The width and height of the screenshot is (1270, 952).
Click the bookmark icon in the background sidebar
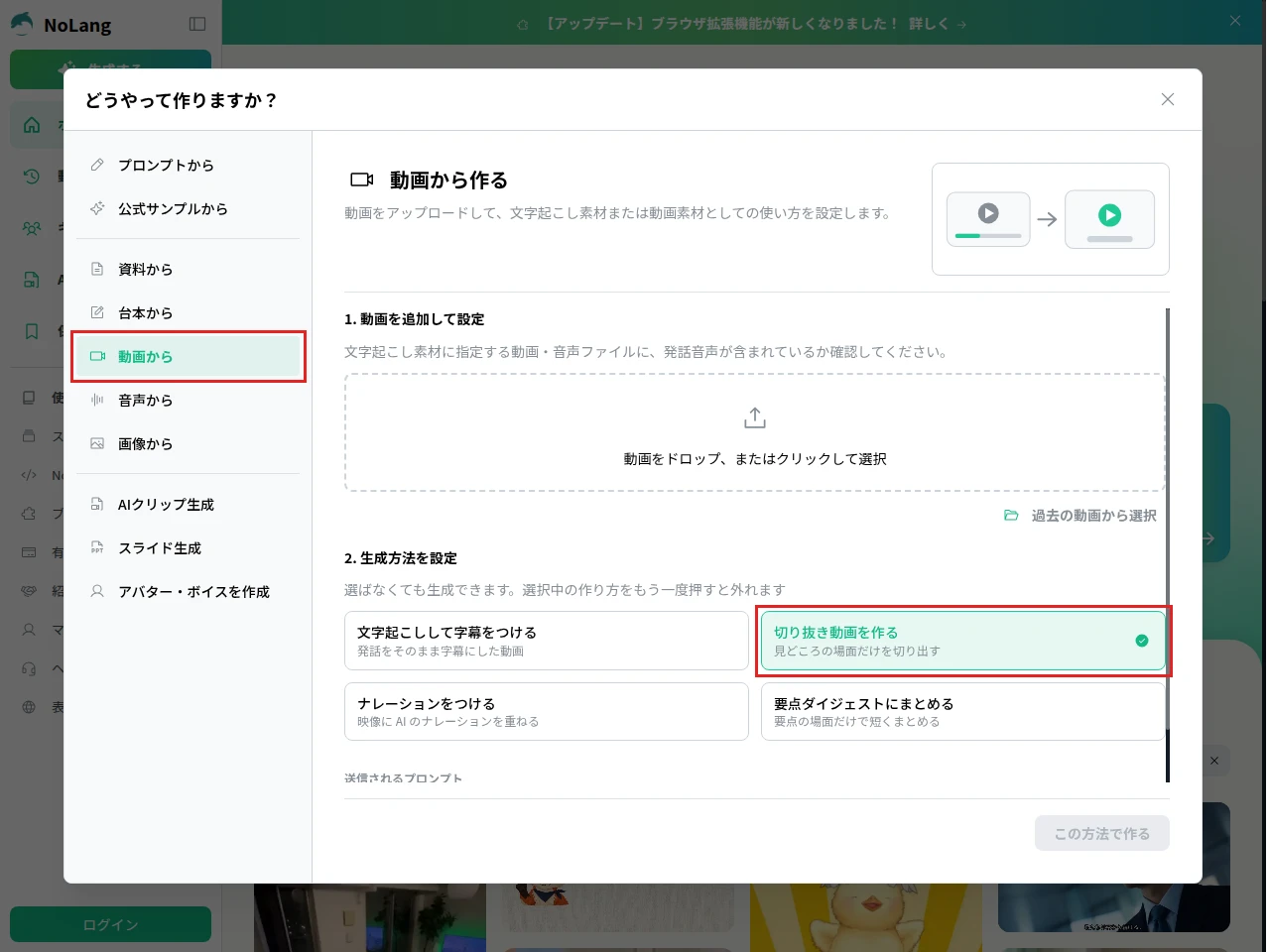coord(32,331)
